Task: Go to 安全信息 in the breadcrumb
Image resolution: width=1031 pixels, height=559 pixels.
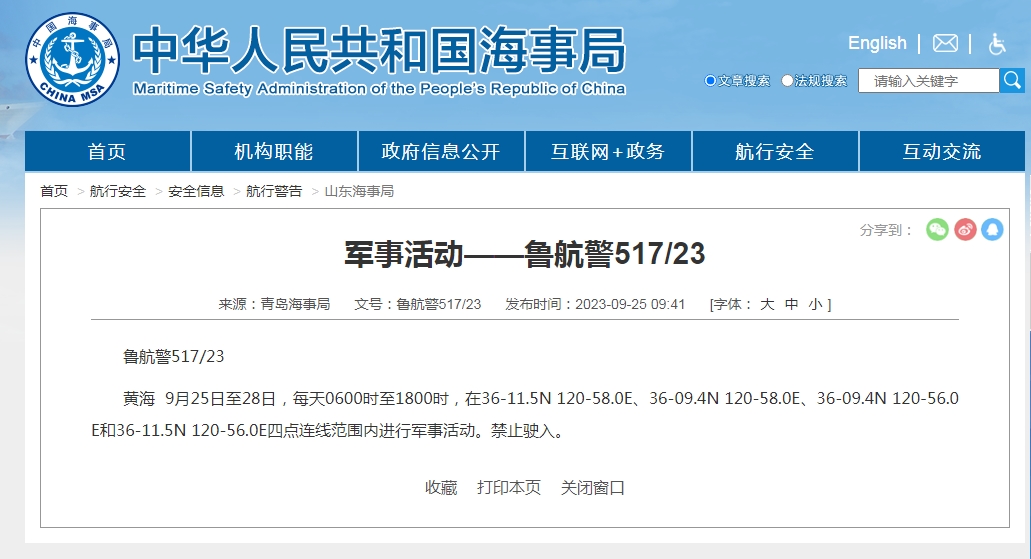Action: [196, 191]
